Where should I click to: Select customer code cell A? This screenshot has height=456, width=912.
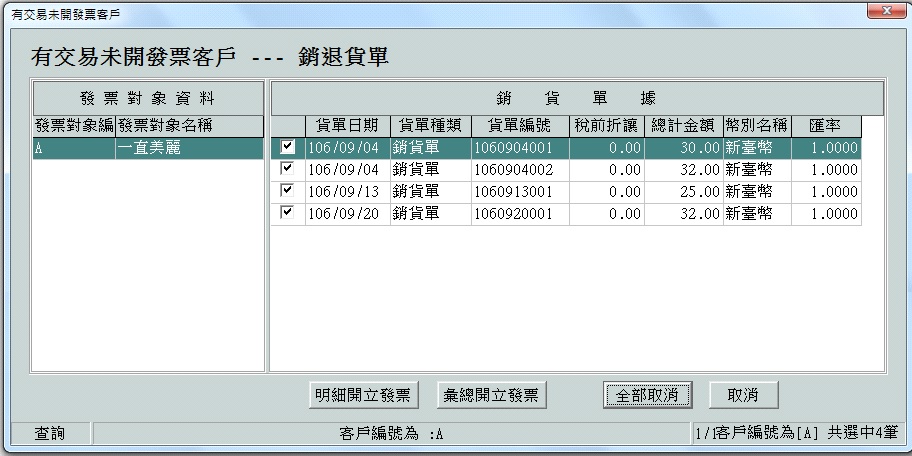tap(74, 148)
